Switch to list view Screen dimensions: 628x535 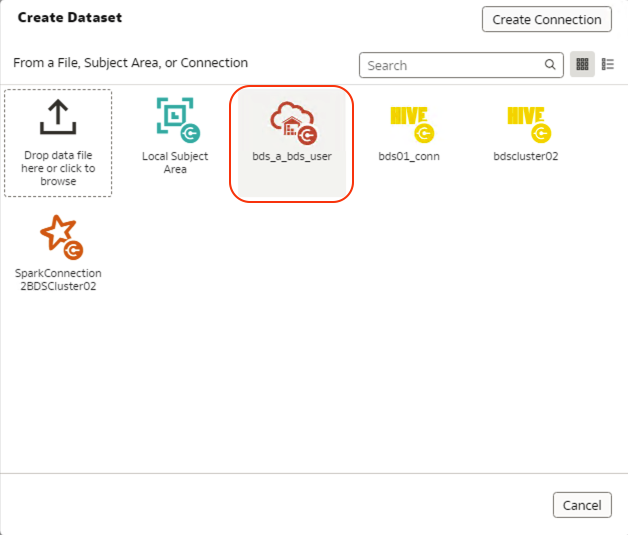point(607,64)
